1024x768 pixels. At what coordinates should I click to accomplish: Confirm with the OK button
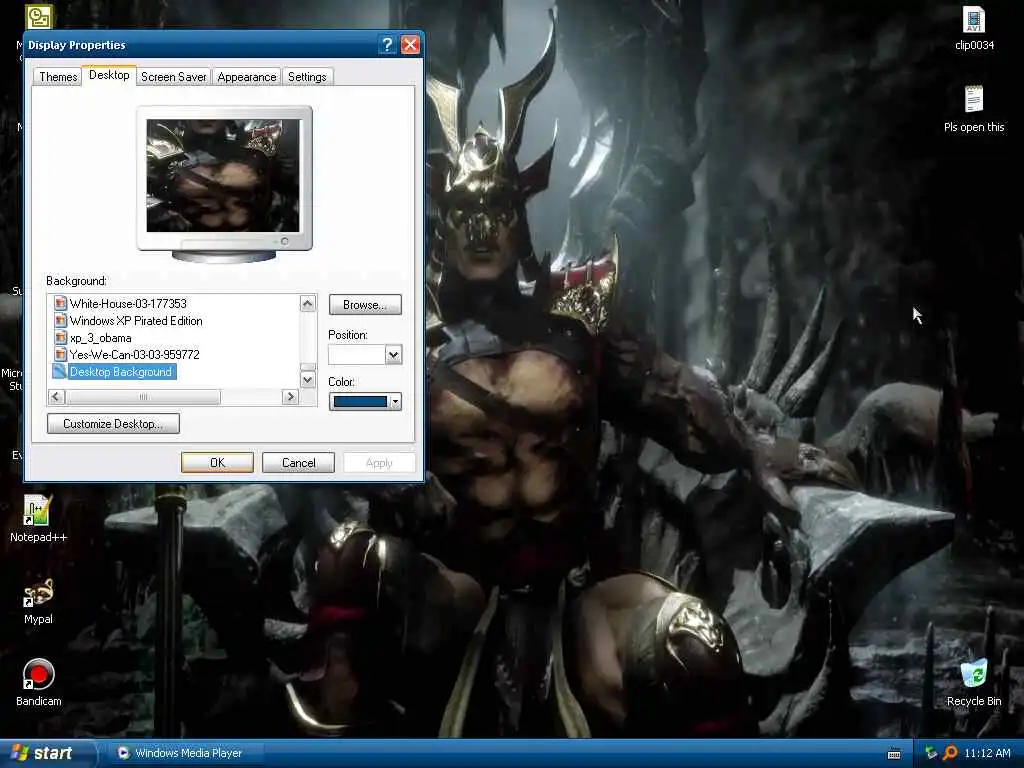(217, 462)
